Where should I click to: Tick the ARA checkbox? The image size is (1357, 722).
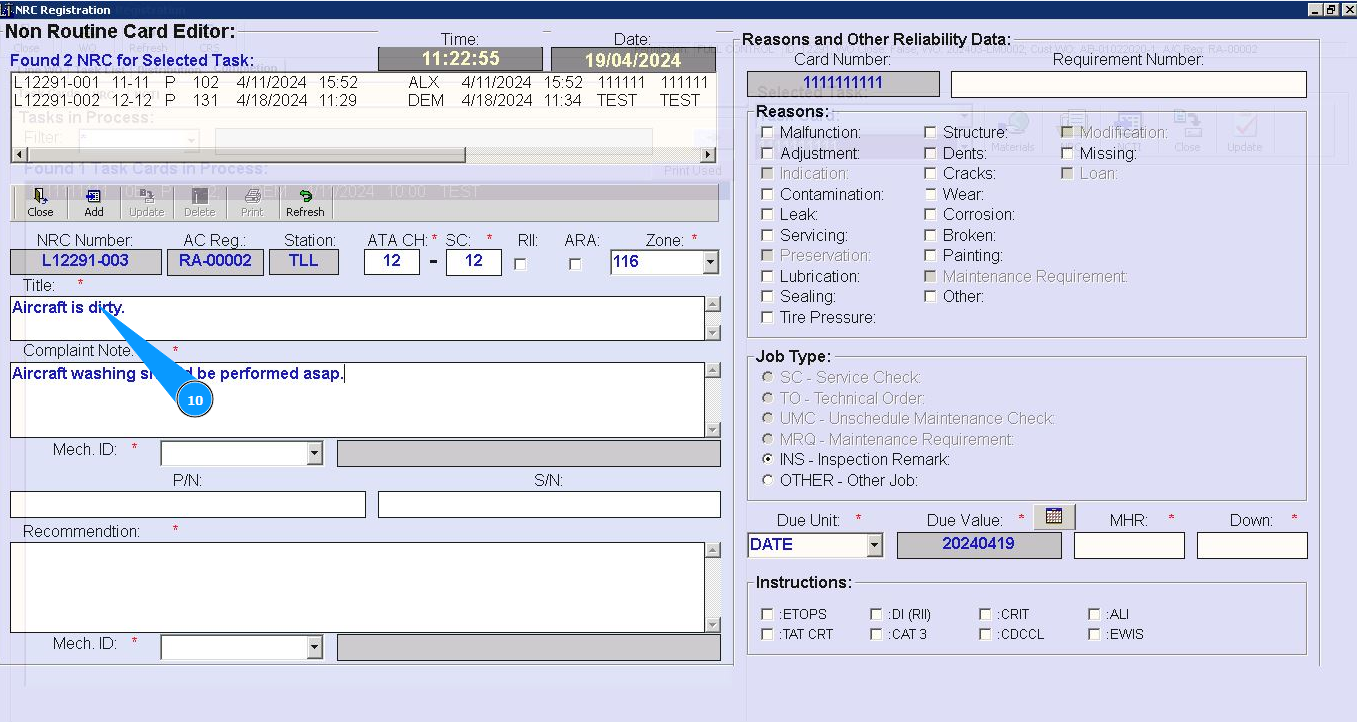point(575,264)
